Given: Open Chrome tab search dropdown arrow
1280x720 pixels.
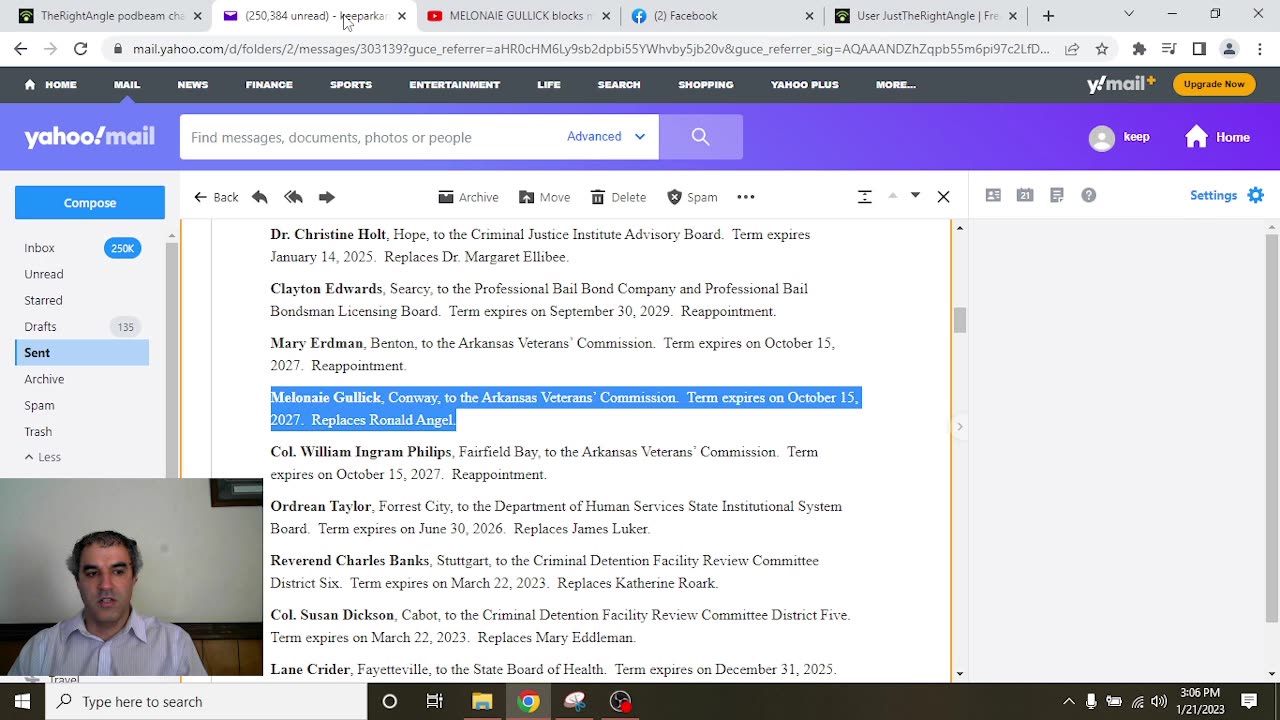Looking at the screenshot, I should click(1129, 15).
